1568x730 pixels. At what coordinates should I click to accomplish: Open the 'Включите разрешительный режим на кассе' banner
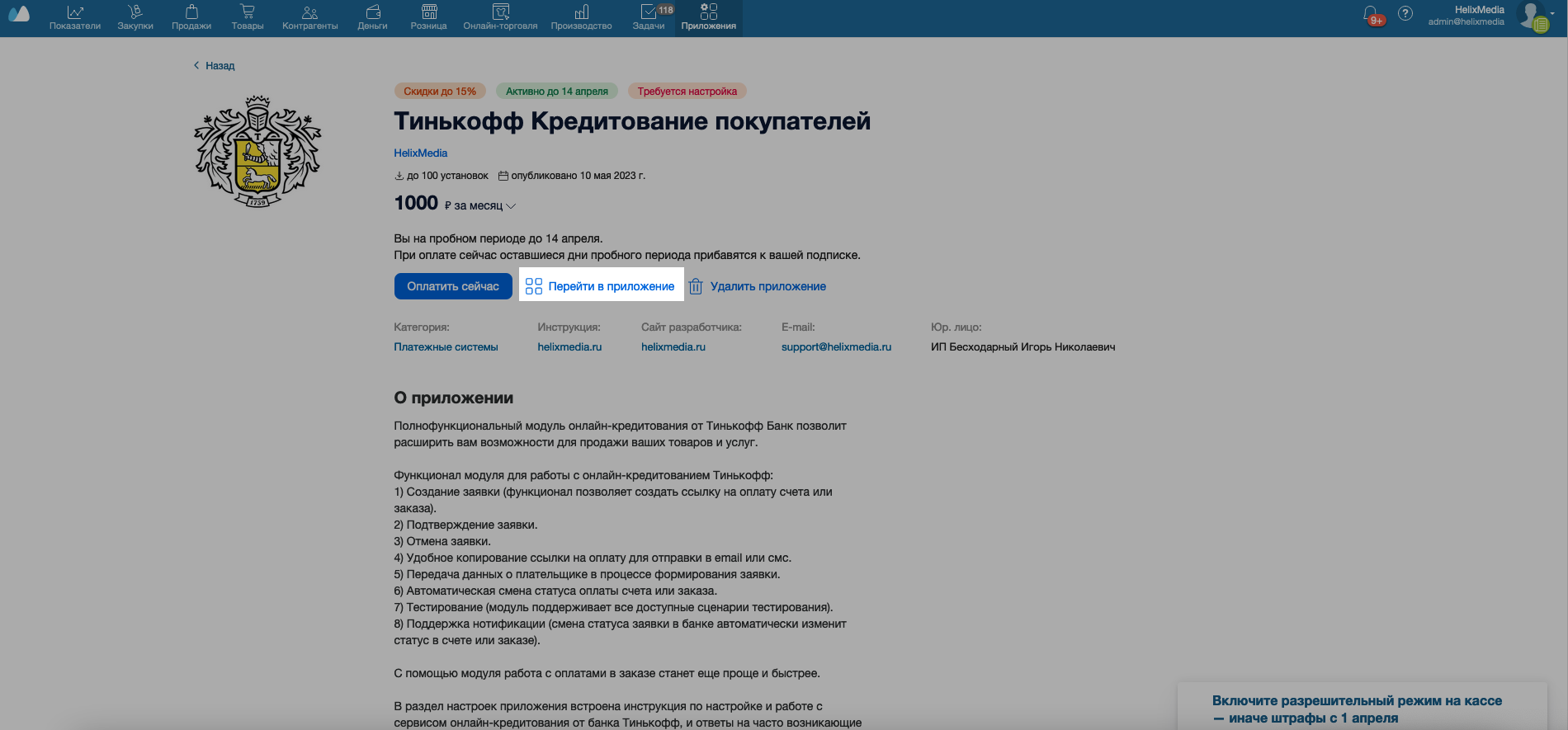click(x=1357, y=709)
